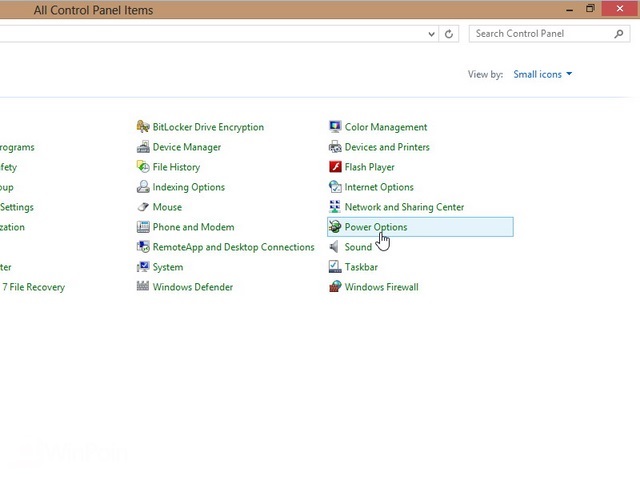Open Mouse settings link
This screenshot has width=640, height=480.
click(x=167, y=207)
